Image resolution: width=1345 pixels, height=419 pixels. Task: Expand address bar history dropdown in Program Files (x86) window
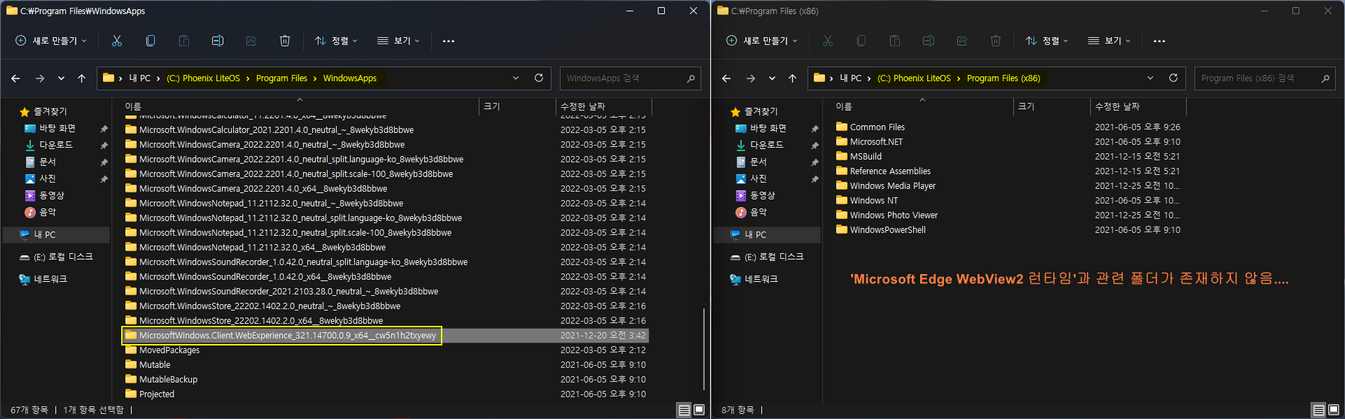[x=1151, y=78]
